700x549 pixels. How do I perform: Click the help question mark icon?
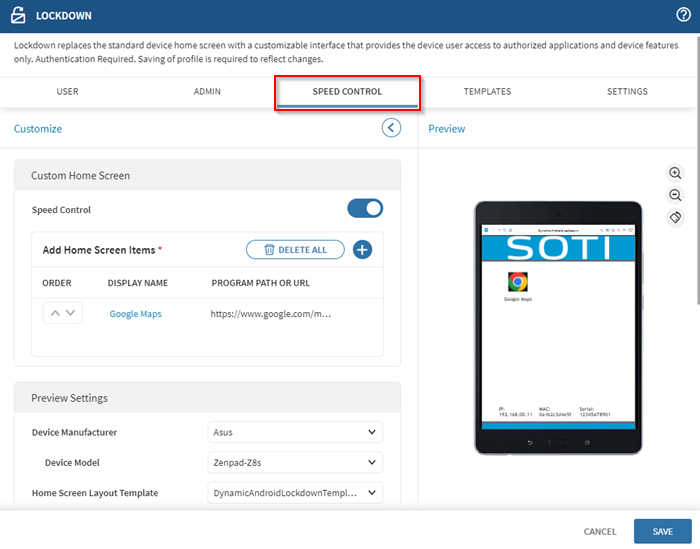click(x=683, y=15)
